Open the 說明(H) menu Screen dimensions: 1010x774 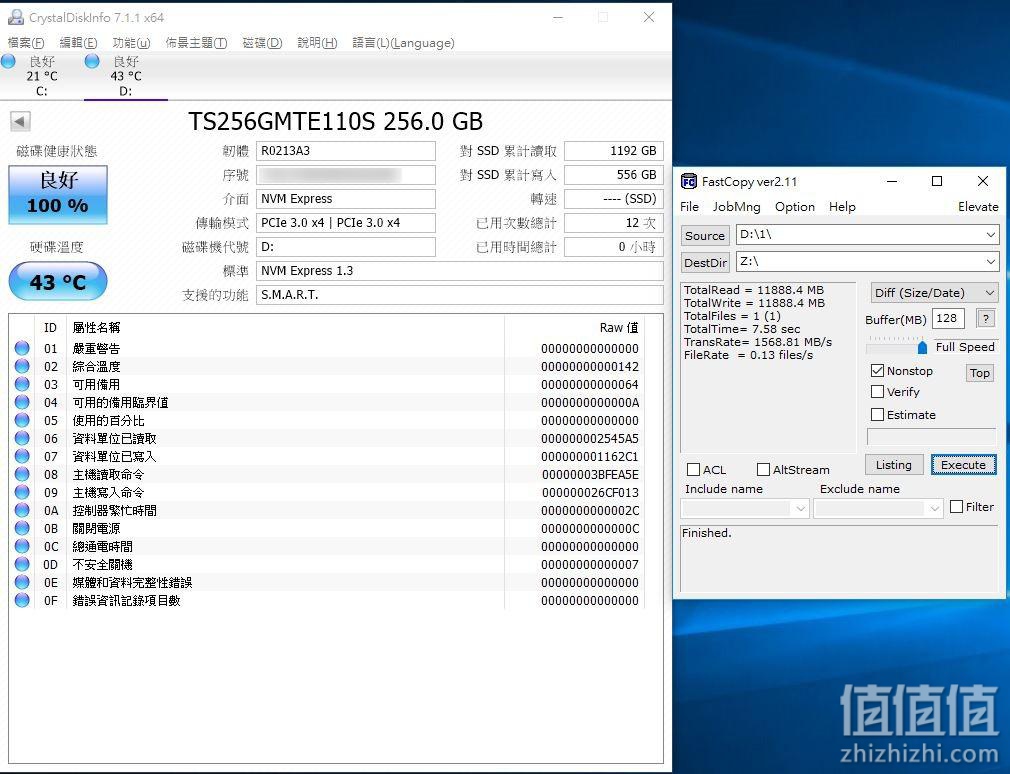click(317, 42)
